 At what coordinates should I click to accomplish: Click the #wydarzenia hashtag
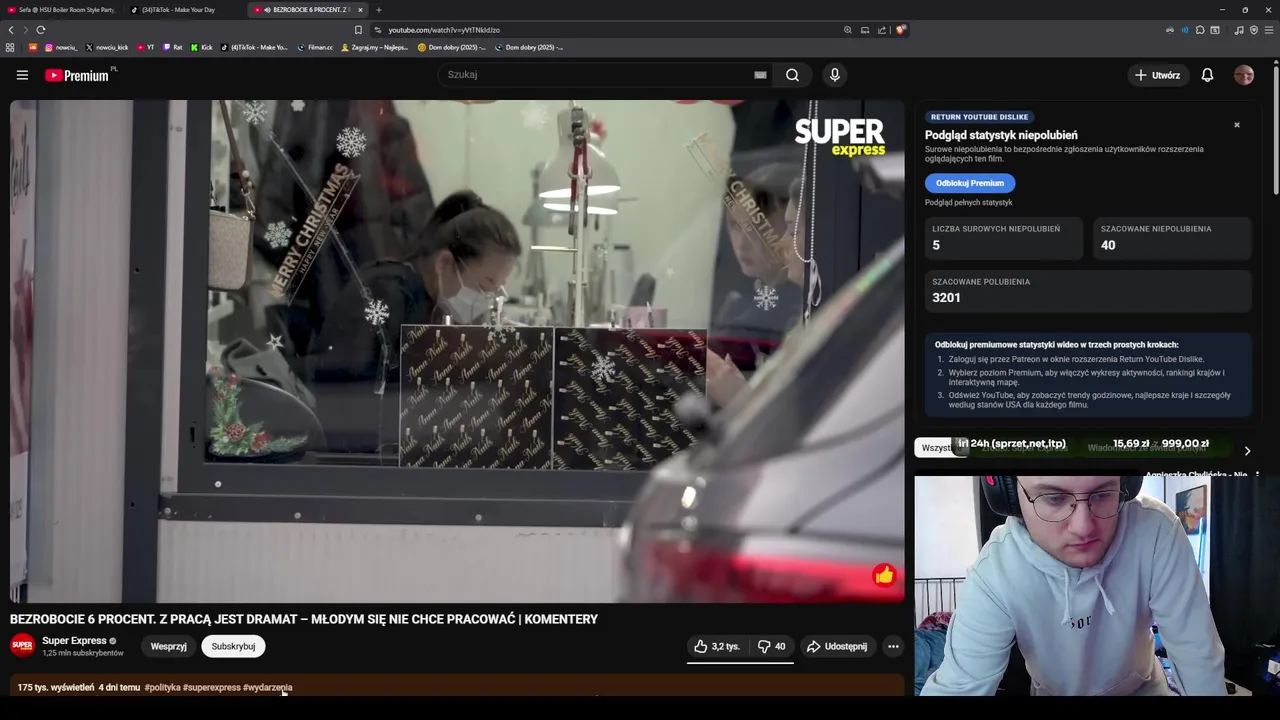coord(267,687)
